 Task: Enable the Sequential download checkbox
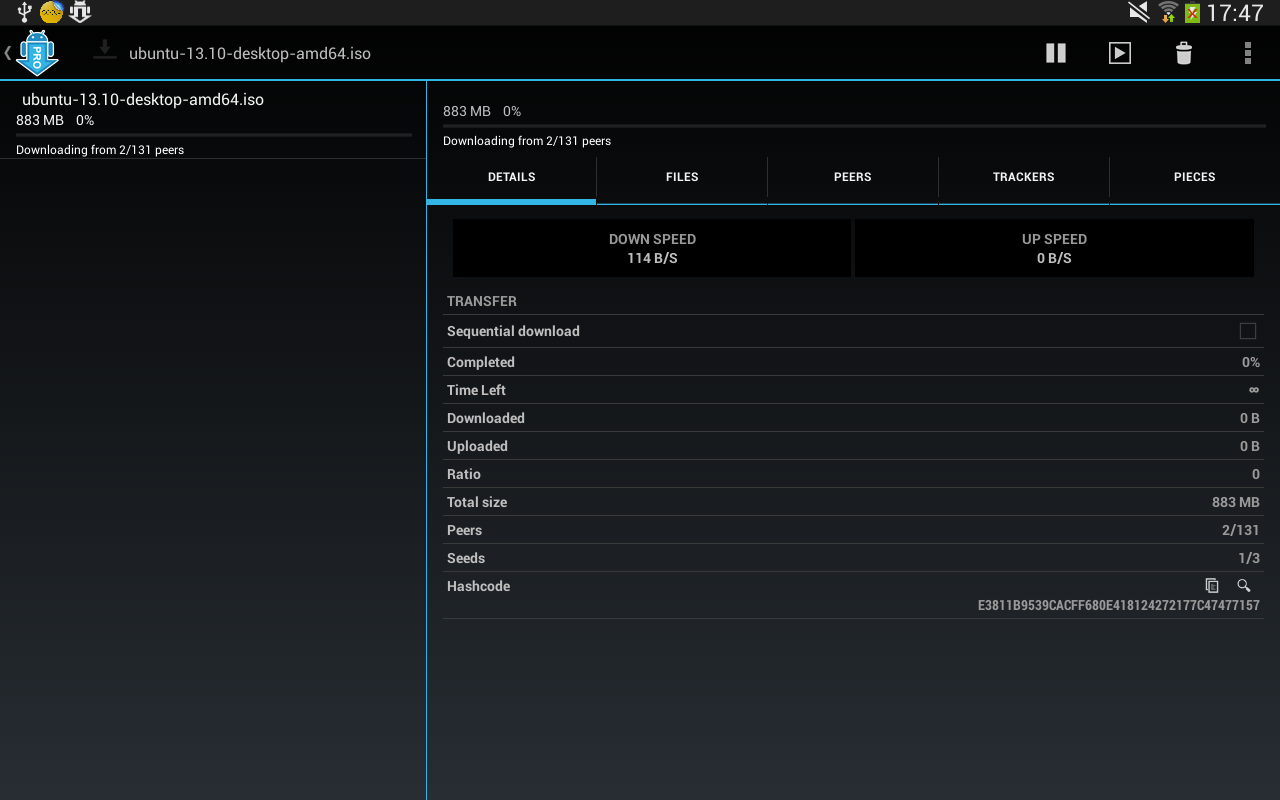tap(1247, 331)
